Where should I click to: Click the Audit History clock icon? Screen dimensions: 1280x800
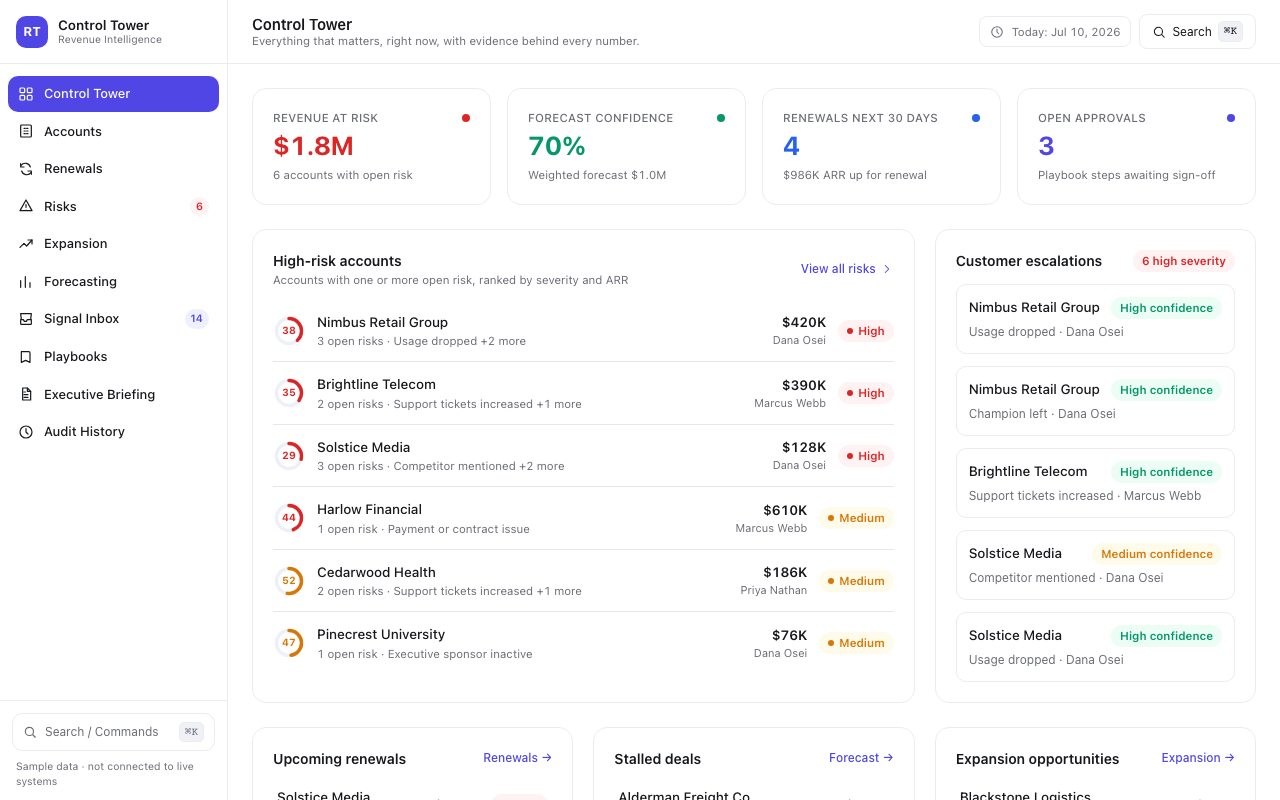tap(26, 432)
